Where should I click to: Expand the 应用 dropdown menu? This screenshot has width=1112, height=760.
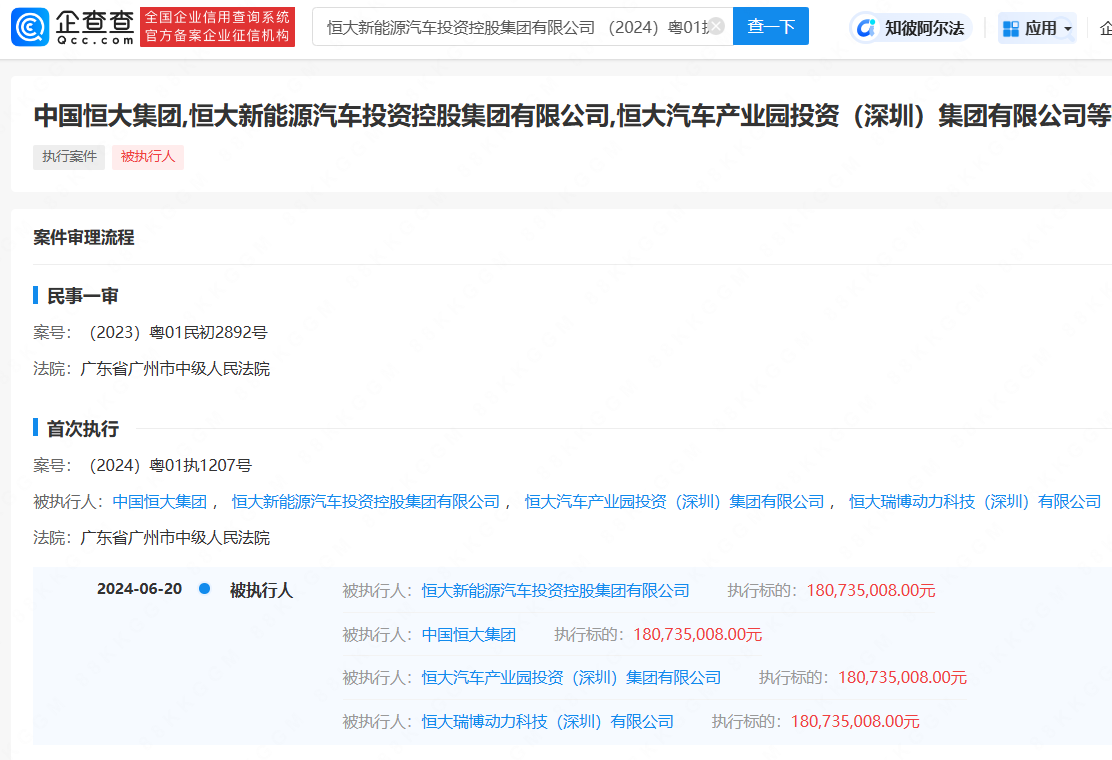click(x=1037, y=28)
